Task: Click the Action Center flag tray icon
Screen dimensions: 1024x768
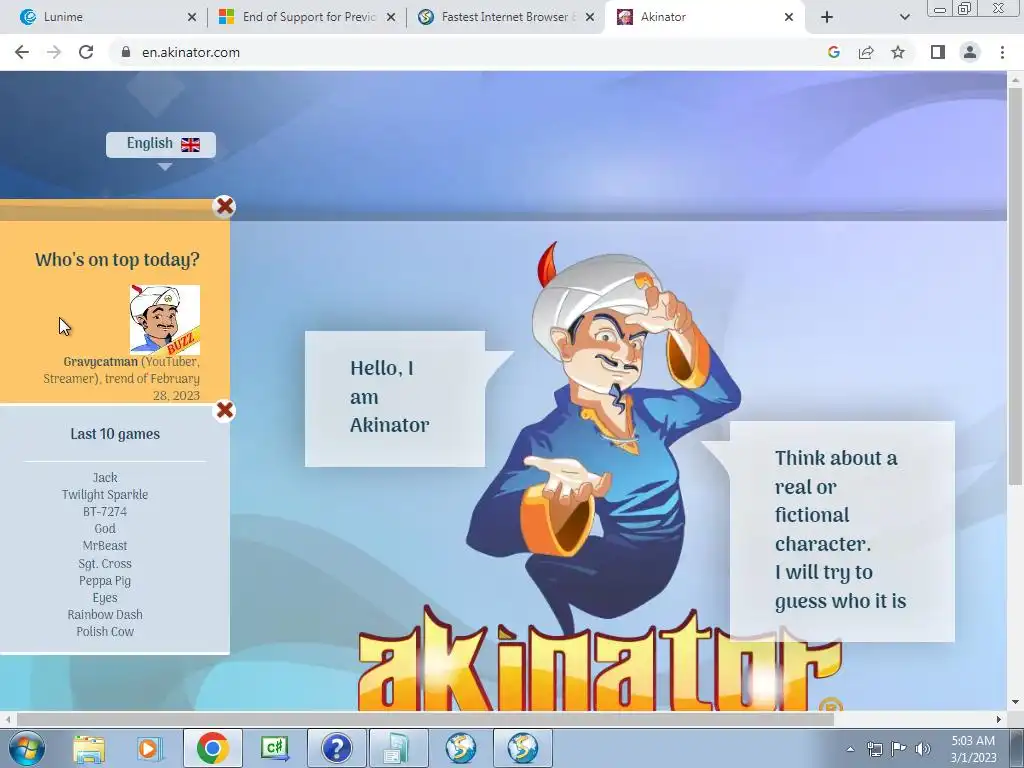Action: tap(899, 749)
